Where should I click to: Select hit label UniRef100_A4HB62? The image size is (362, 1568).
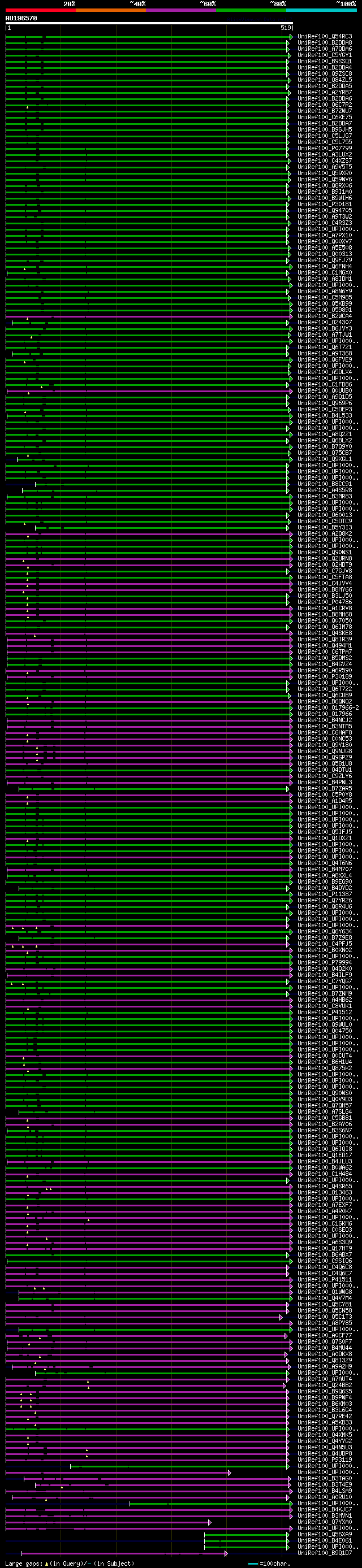click(x=324, y=1000)
